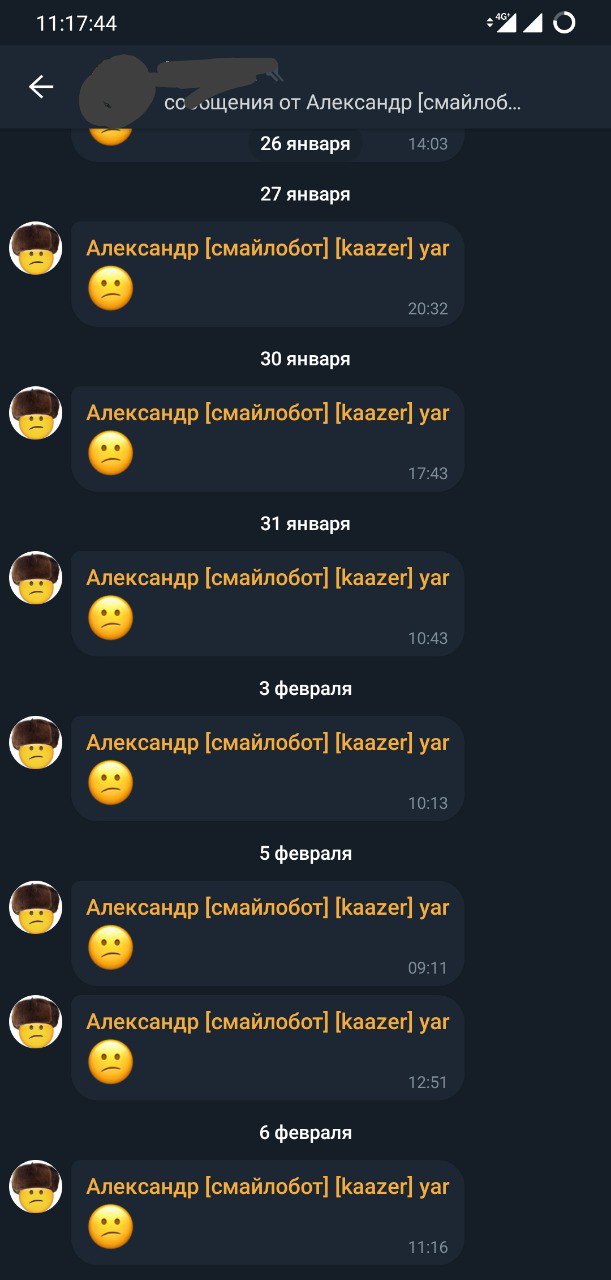The image size is (611, 1280).
Task: Tap the confused emoji sent at 17:43
Action: click(110, 455)
